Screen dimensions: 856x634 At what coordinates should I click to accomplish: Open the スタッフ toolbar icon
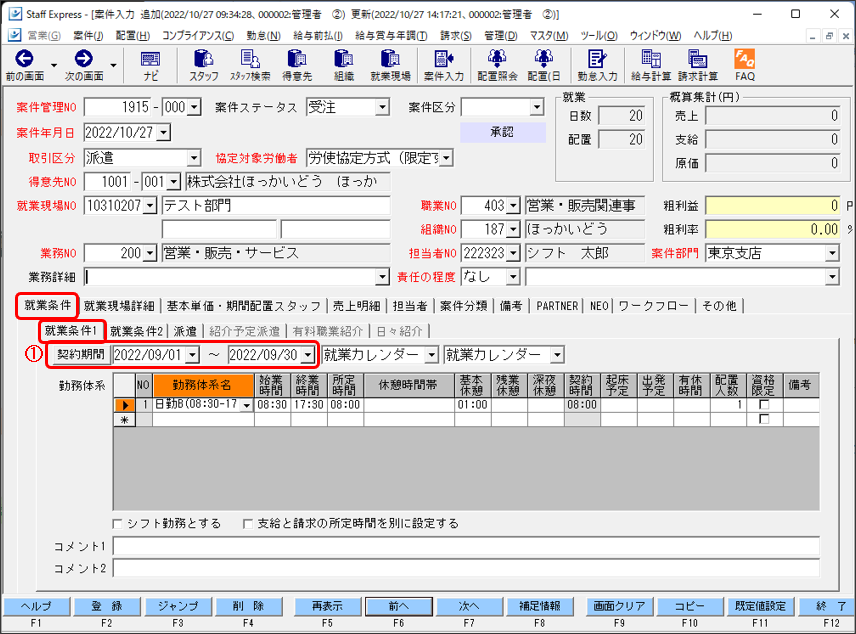click(204, 66)
